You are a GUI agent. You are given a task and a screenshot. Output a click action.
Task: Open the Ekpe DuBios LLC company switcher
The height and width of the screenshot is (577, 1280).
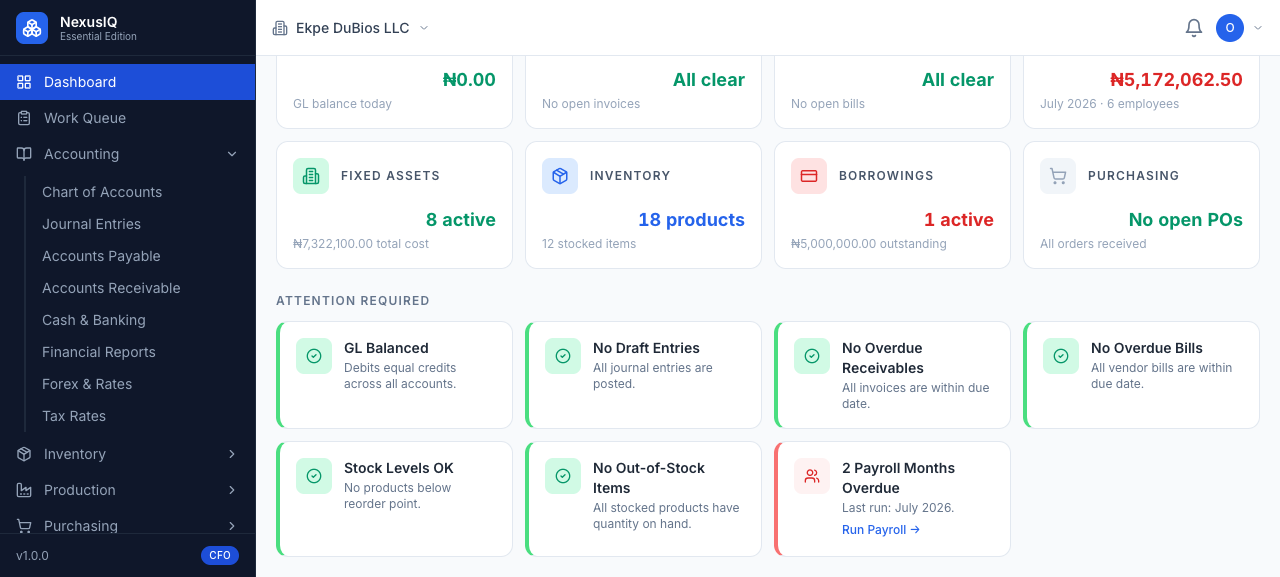(351, 28)
